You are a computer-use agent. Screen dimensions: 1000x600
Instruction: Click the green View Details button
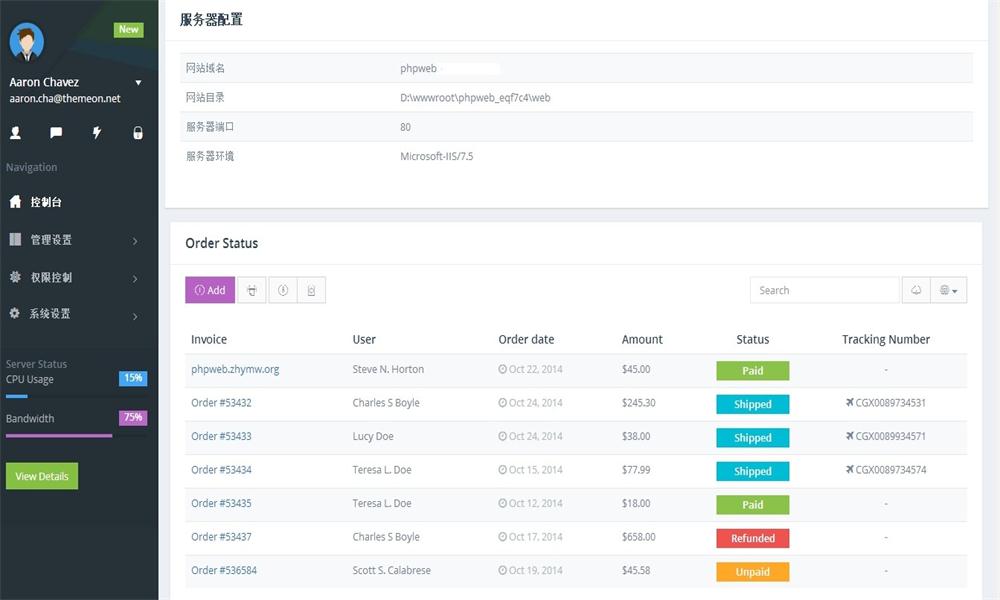(42, 476)
